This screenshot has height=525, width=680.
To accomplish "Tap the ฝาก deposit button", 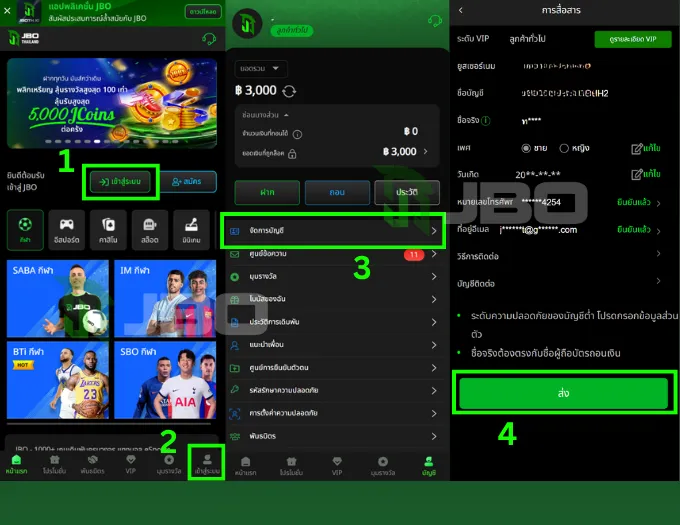I will pos(267,192).
